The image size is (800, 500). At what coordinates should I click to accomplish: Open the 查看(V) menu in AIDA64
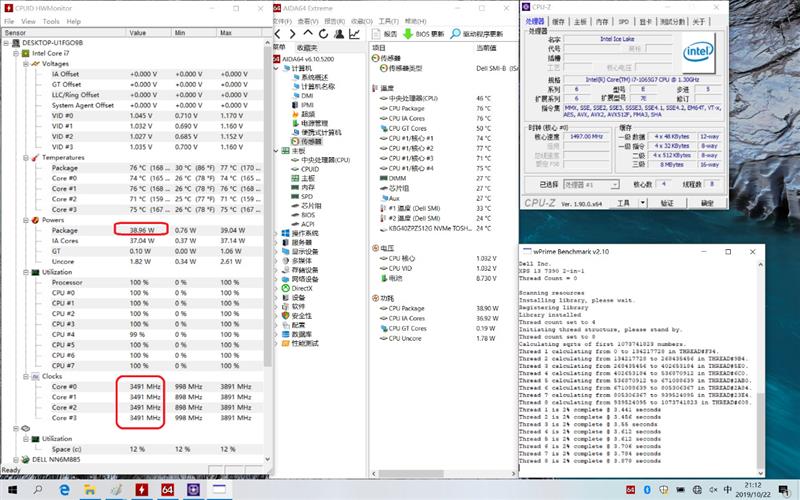coord(308,21)
